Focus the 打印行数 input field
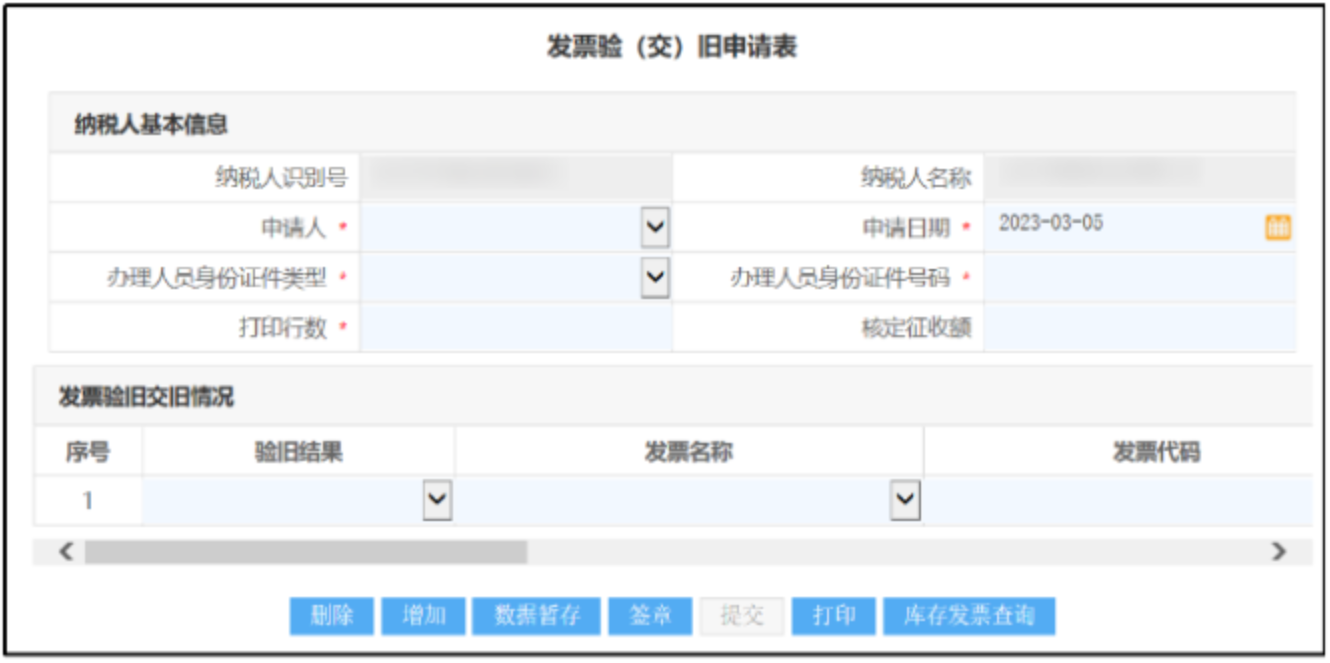 pos(514,328)
